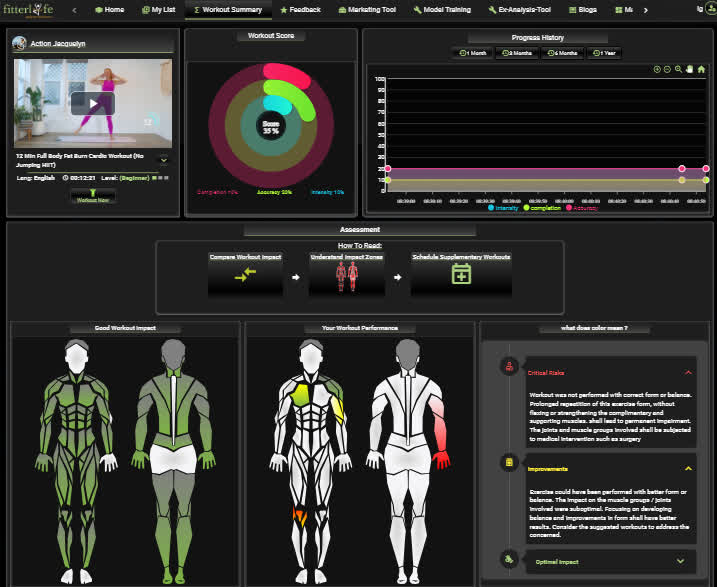Open the Marketing Tool tab
This screenshot has height=587, width=717.
point(367,10)
